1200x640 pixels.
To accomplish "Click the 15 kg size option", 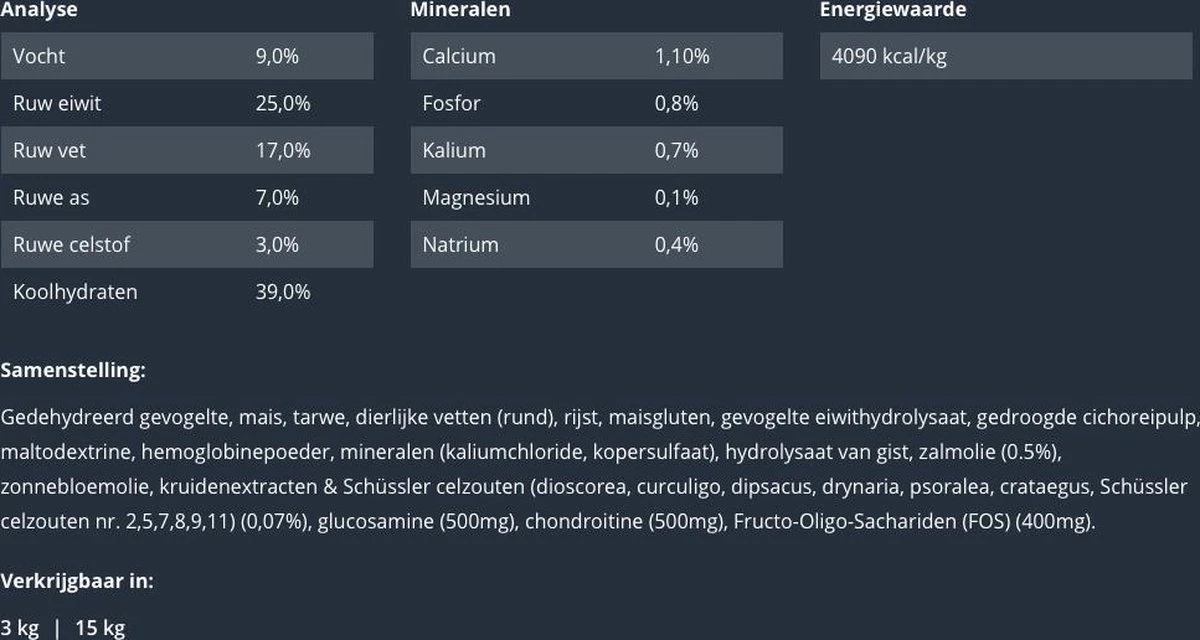I will tap(100, 628).
